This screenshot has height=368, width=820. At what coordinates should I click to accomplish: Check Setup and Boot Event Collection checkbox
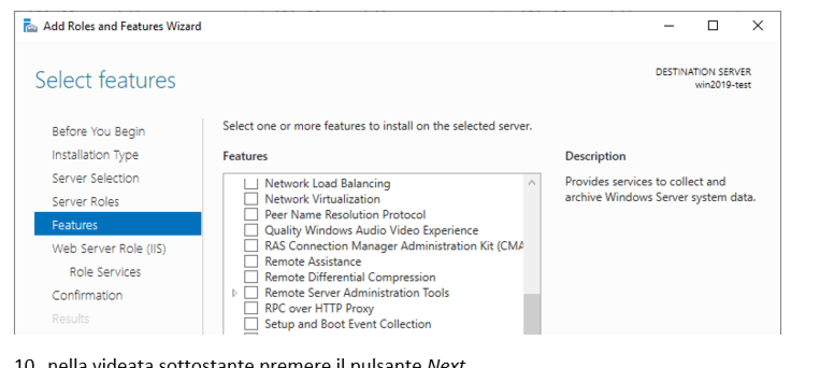(x=252, y=324)
